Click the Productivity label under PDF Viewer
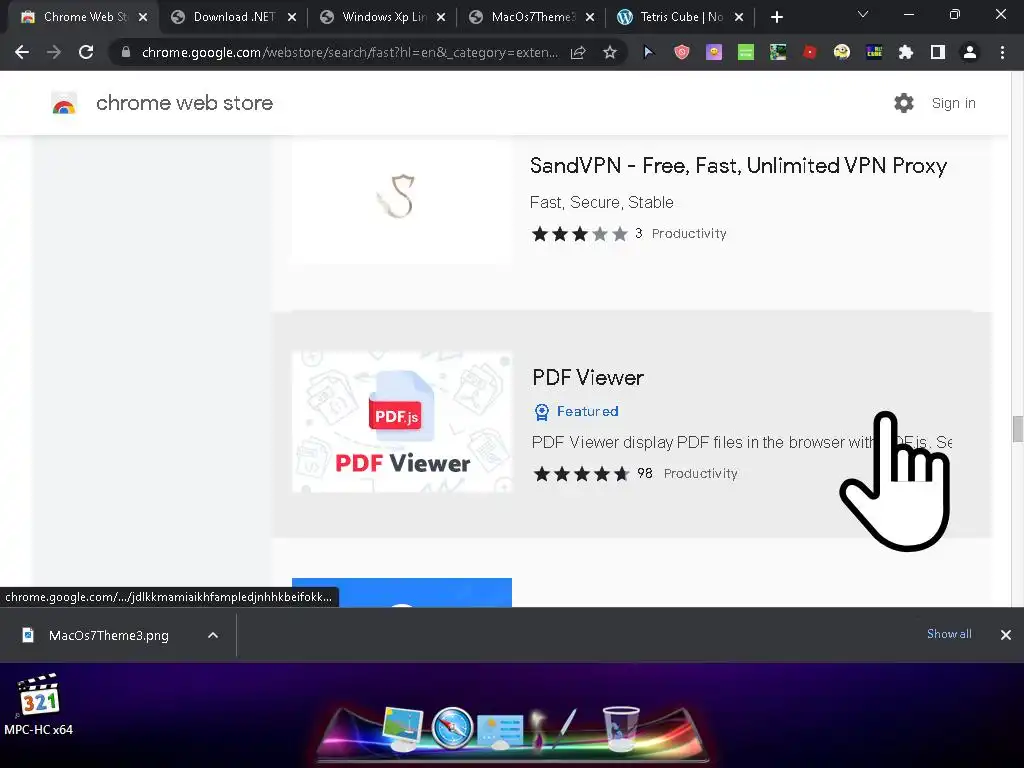 click(700, 473)
